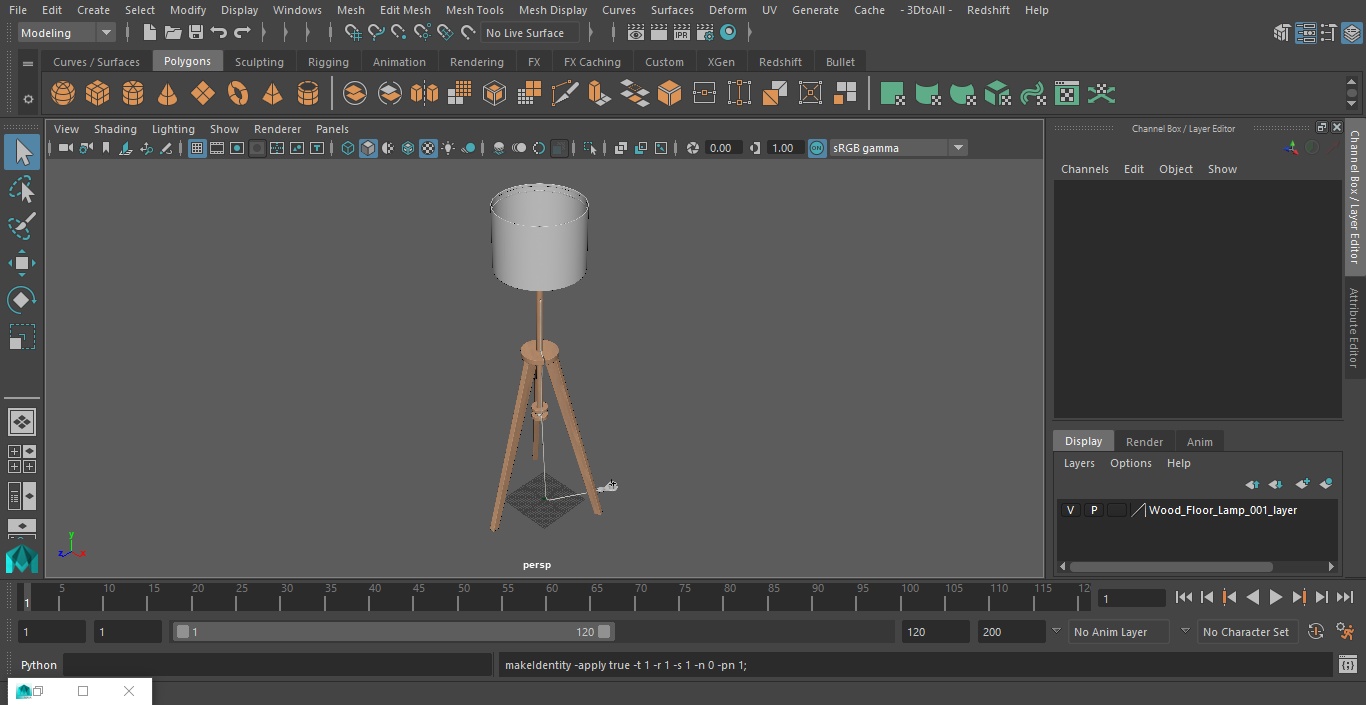This screenshot has height=705, width=1366.
Task: Click the current frame input field
Action: [x=1131, y=598]
